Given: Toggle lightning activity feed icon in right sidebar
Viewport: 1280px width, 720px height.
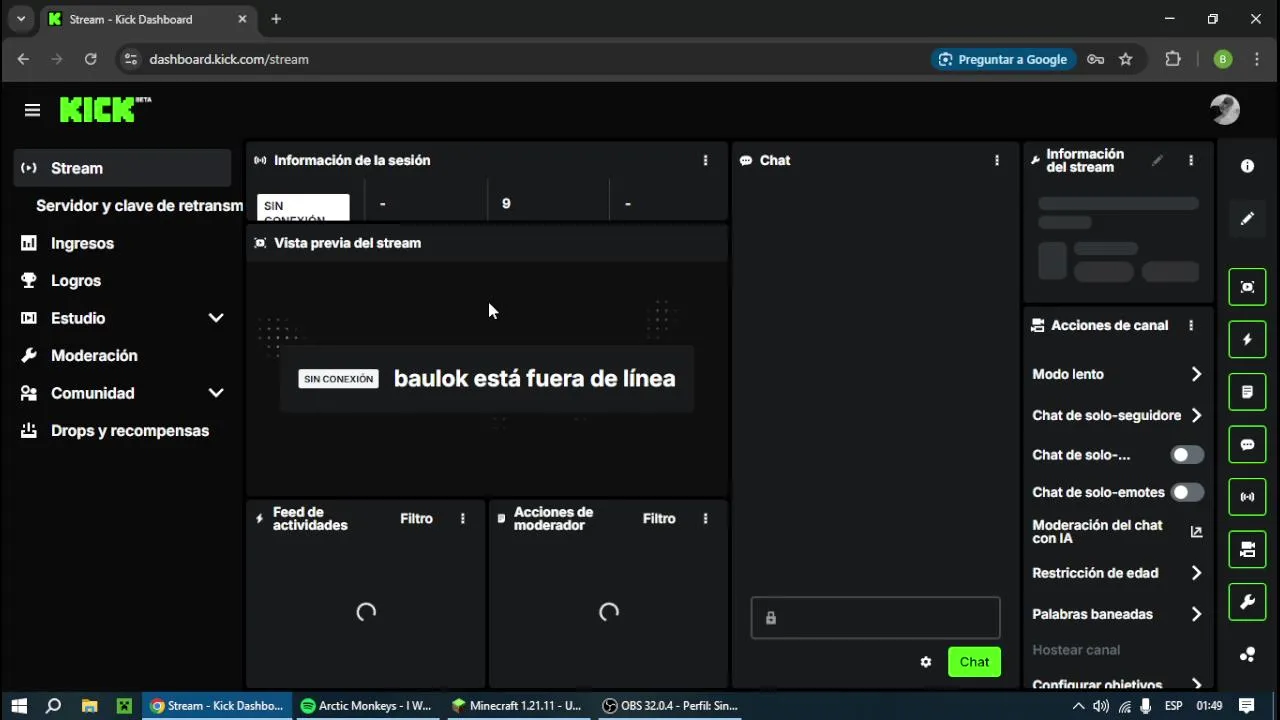Looking at the screenshot, I should tap(1247, 340).
